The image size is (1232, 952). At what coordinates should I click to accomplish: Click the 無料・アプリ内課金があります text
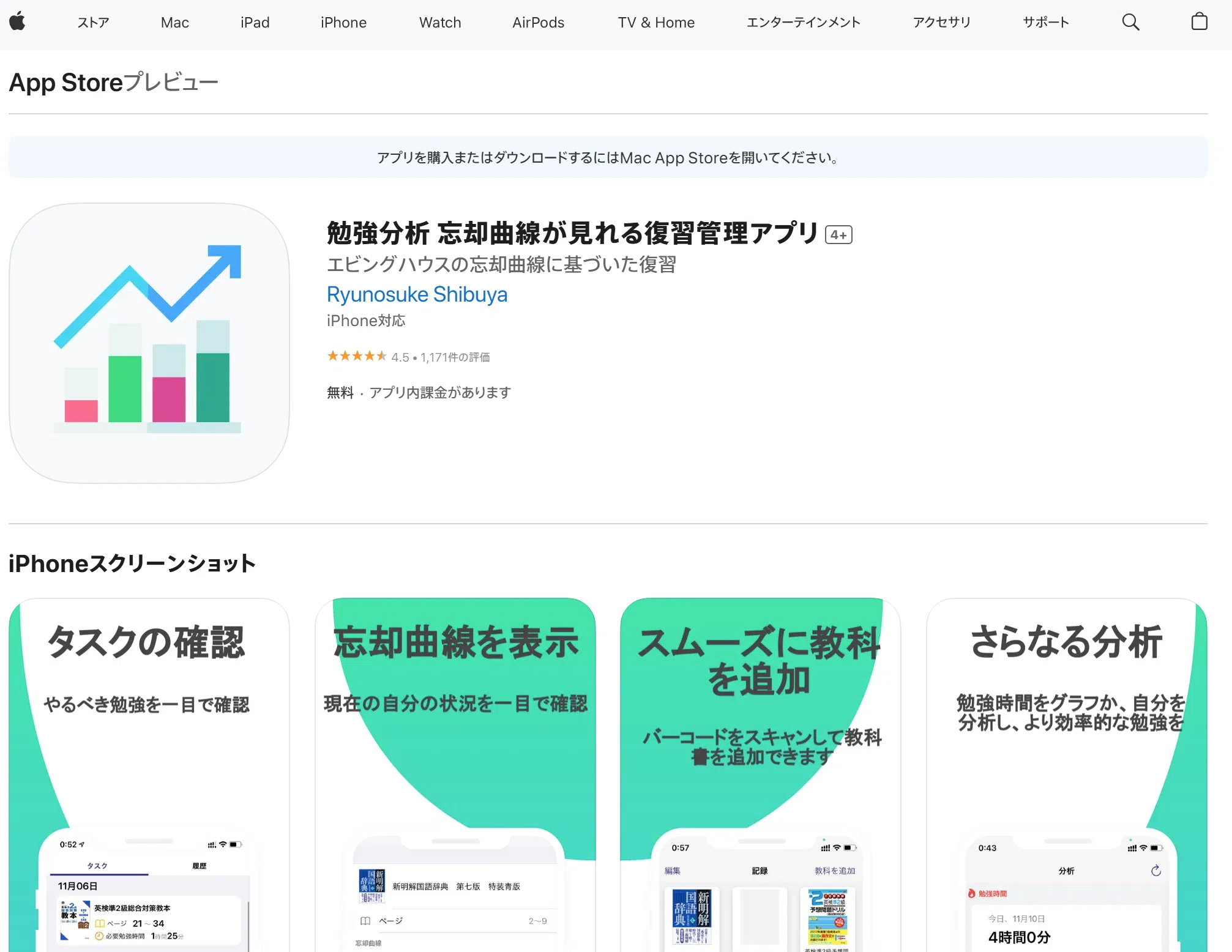(419, 392)
